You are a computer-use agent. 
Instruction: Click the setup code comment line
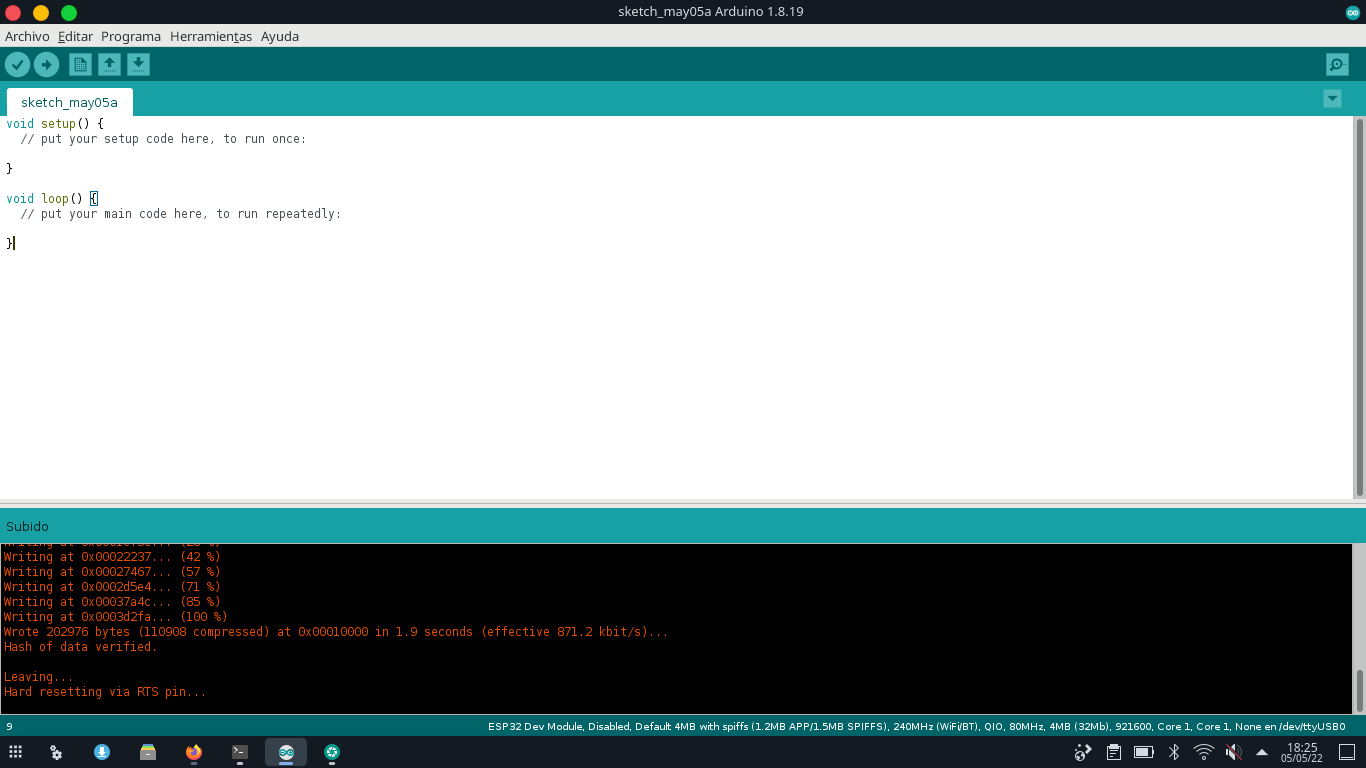tap(163, 139)
